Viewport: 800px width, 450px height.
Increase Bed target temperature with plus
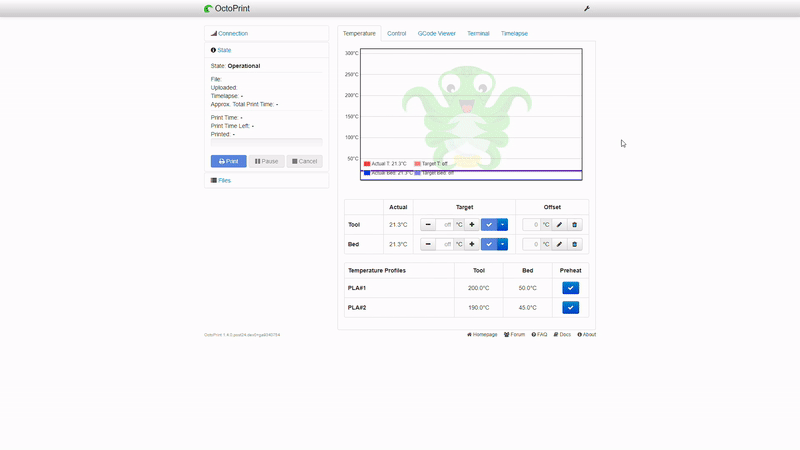pos(471,244)
